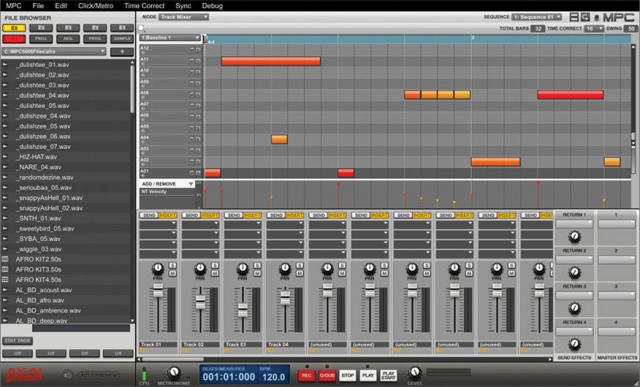Open the Click/Metro menu
Image resolution: width=640 pixels, height=387 pixels.
point(96,6)
